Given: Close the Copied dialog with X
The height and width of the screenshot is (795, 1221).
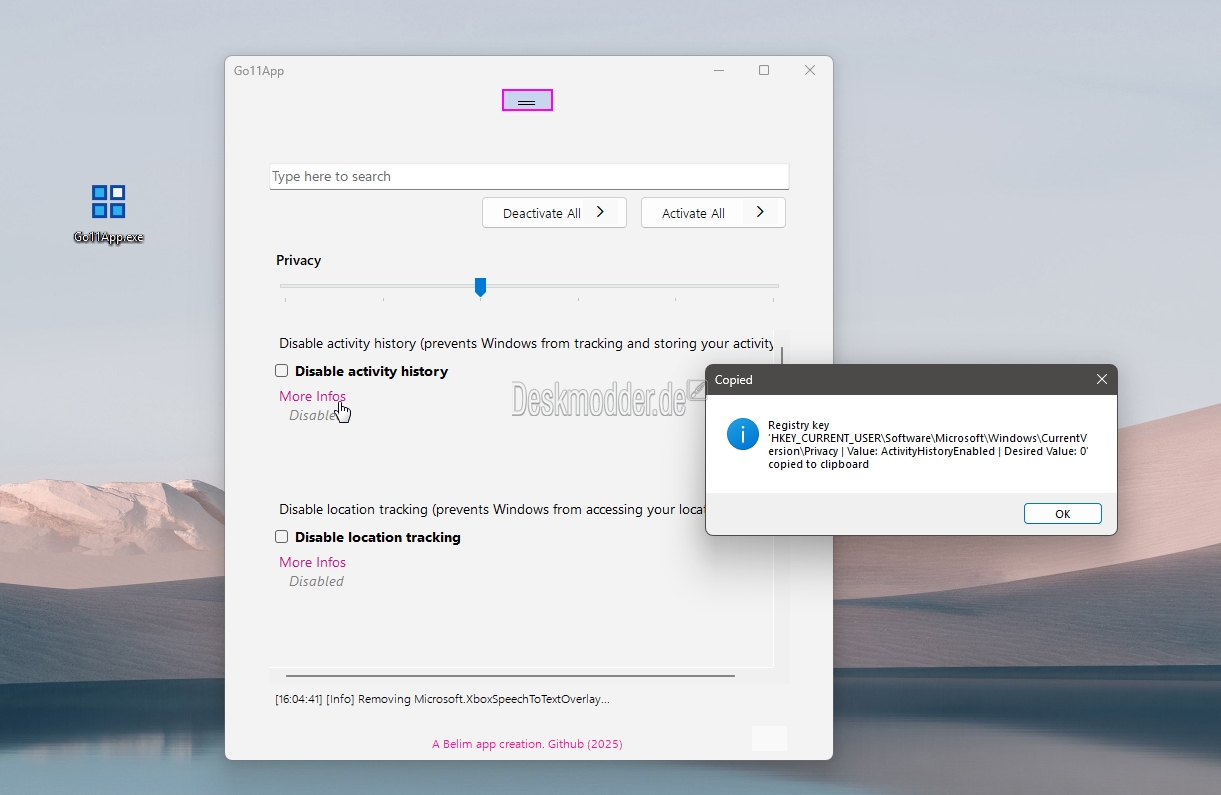Looking at the screenshot, I should pyautogui.click(x=1101, y=380).
